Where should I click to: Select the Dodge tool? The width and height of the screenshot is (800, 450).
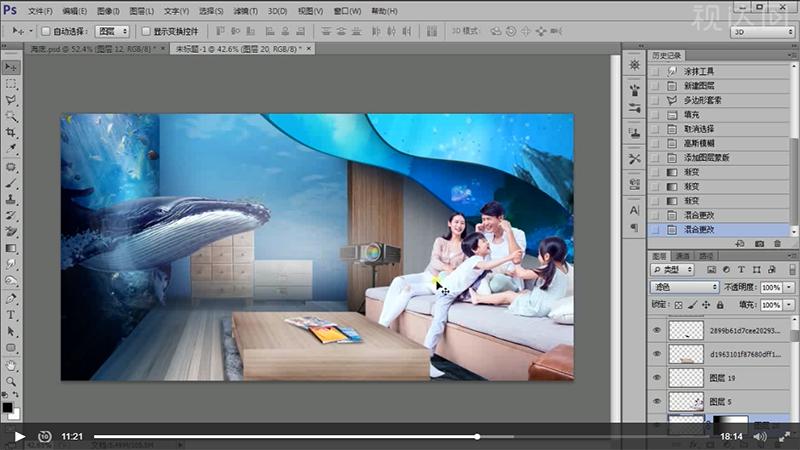11,281
